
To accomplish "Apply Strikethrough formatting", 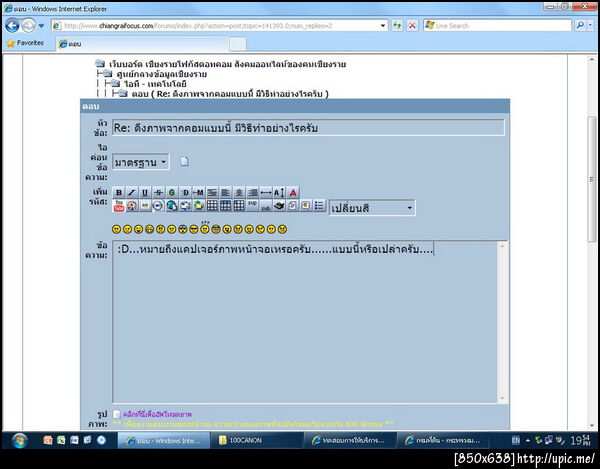I will pos(158,192).
